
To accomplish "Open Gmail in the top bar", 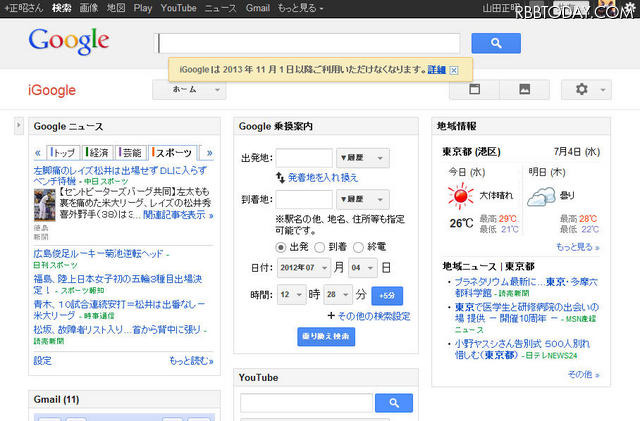I will click(x=258, y=8).
